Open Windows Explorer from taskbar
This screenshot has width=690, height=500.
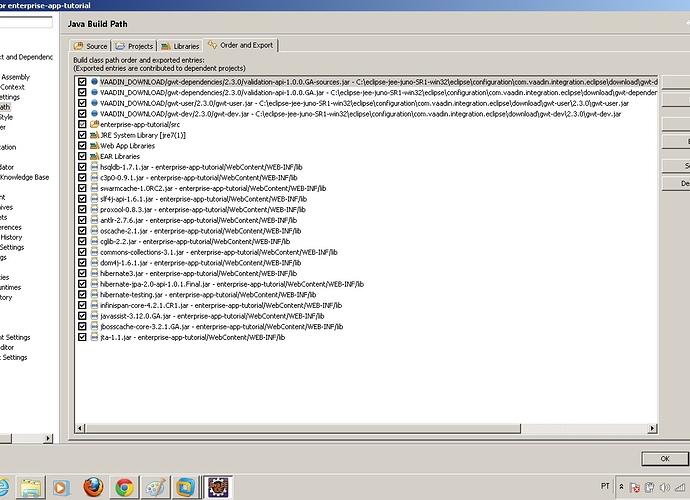coord(31,488)
